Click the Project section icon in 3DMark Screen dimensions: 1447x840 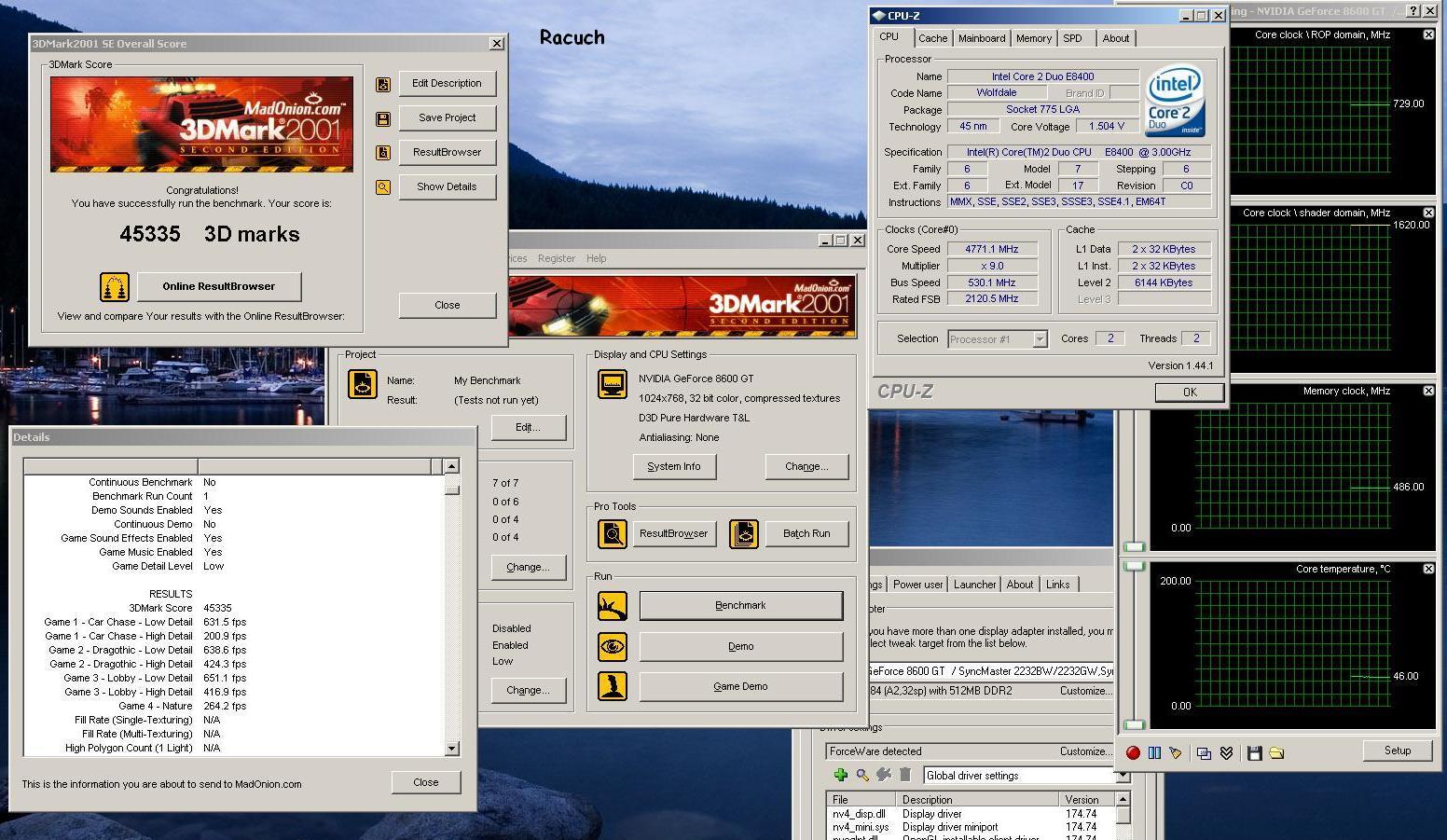coord(362,384)
